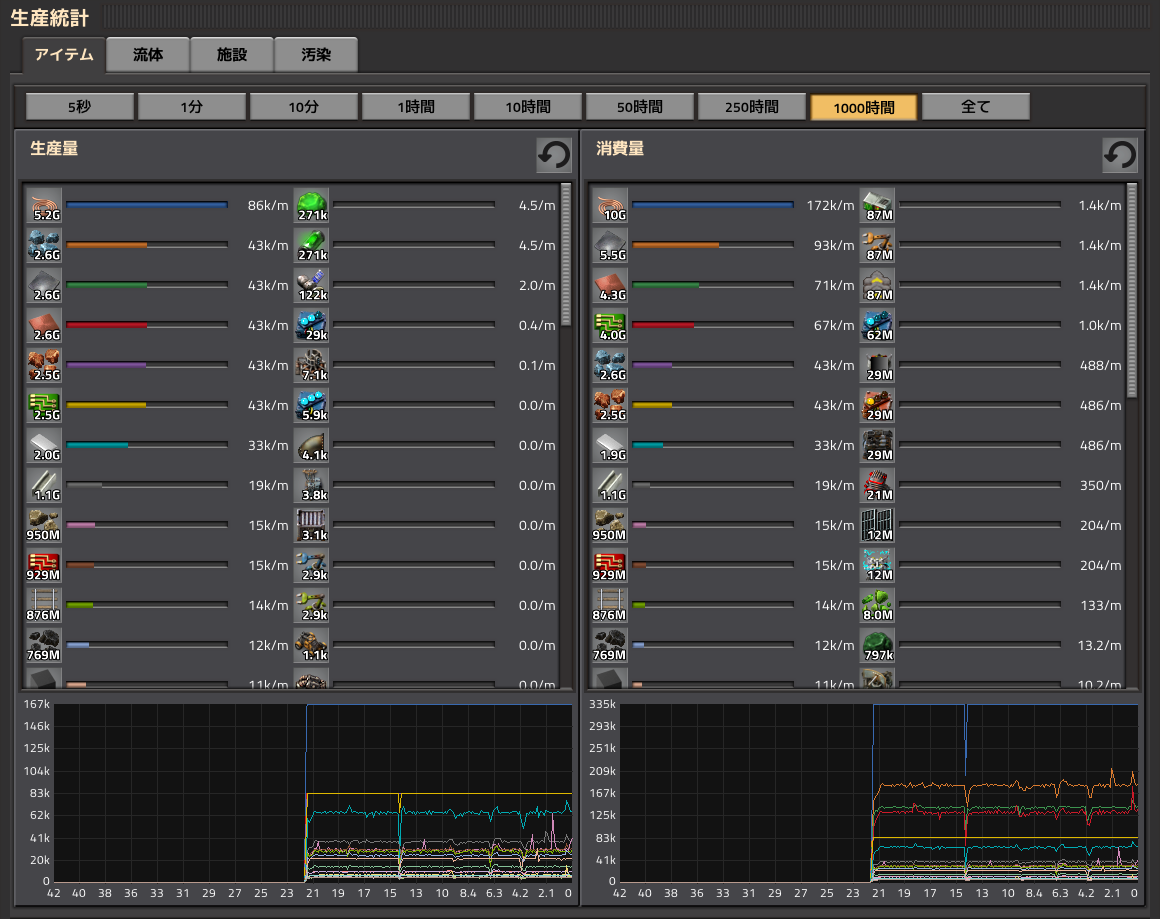Set time range to 1分
The height and width of the screenshot is (919, 1160).
tap(192, 107)
